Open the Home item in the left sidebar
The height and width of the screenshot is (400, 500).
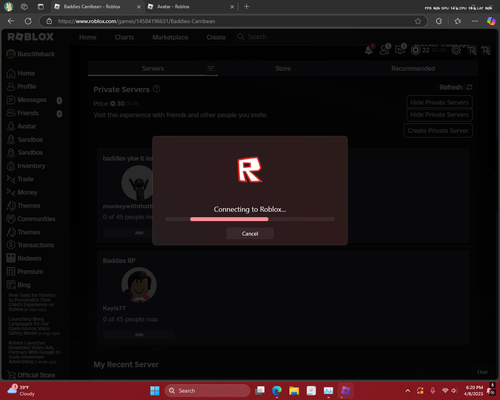tap(21, 73)
